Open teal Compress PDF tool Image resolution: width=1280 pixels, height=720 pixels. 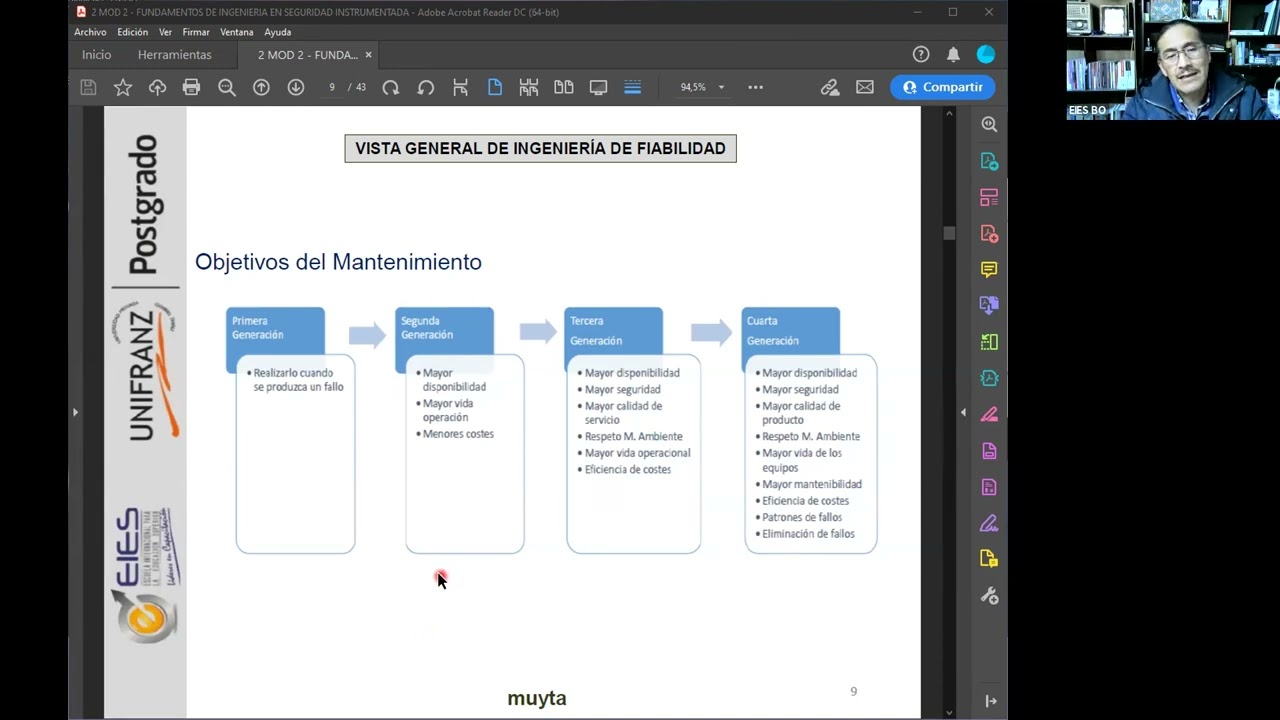pos(989,378)
